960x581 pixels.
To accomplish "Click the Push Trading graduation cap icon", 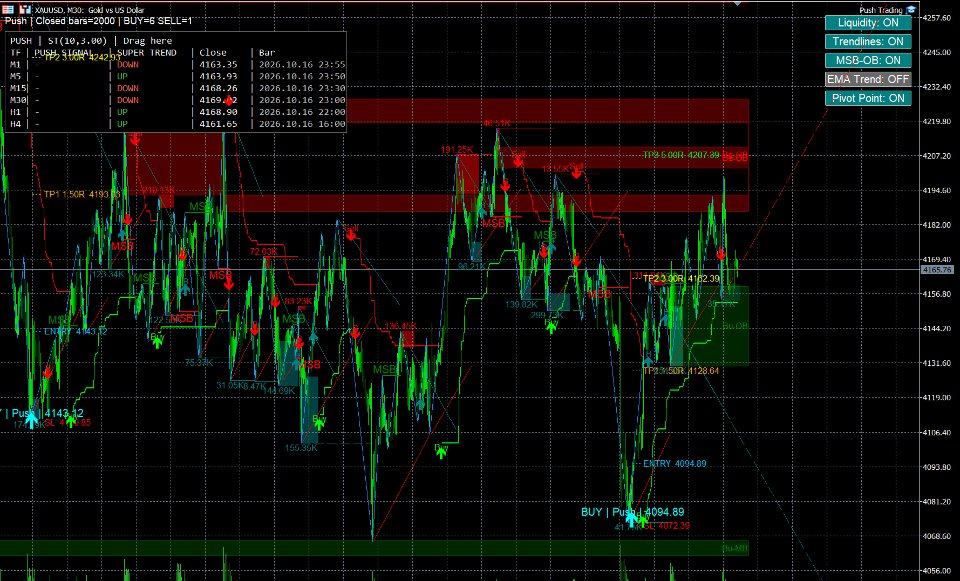I will [911, 10].
